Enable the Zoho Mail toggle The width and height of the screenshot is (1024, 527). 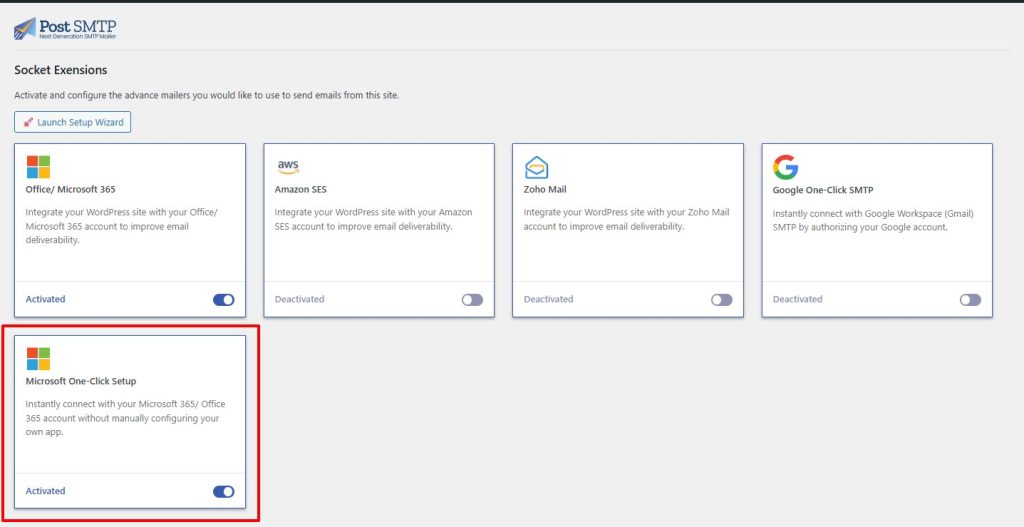(721, 299)
